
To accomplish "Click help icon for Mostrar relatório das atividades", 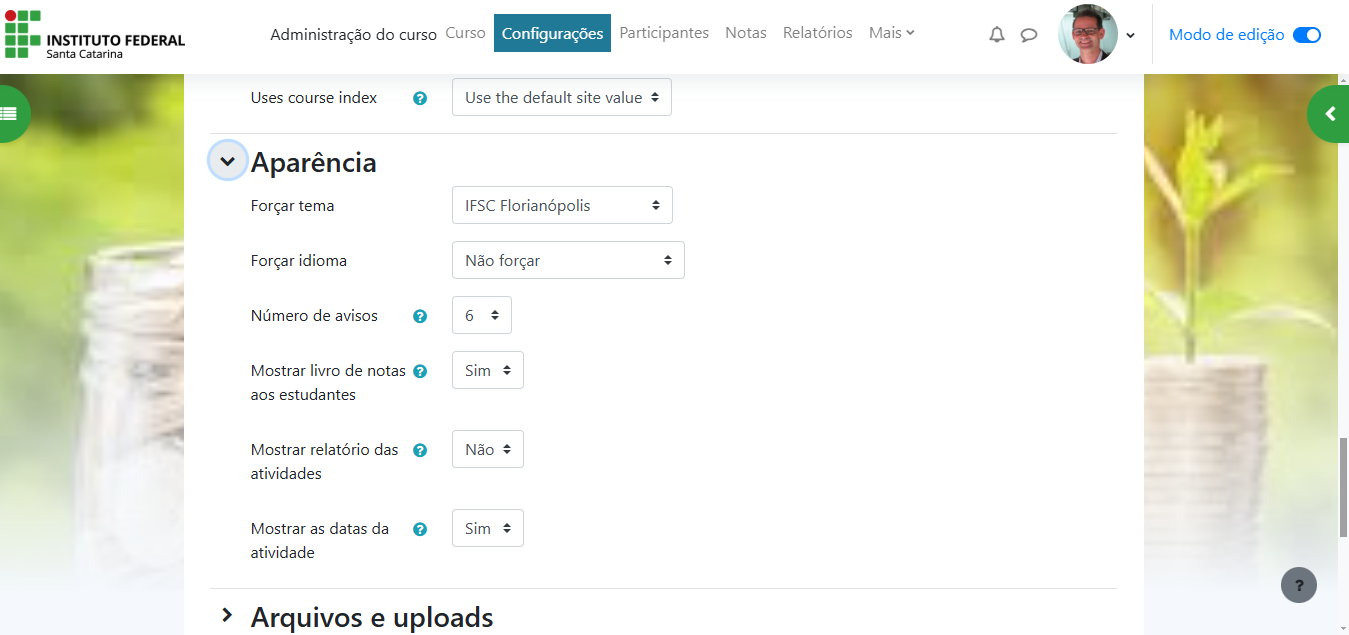I will click(x=420, y=450).
